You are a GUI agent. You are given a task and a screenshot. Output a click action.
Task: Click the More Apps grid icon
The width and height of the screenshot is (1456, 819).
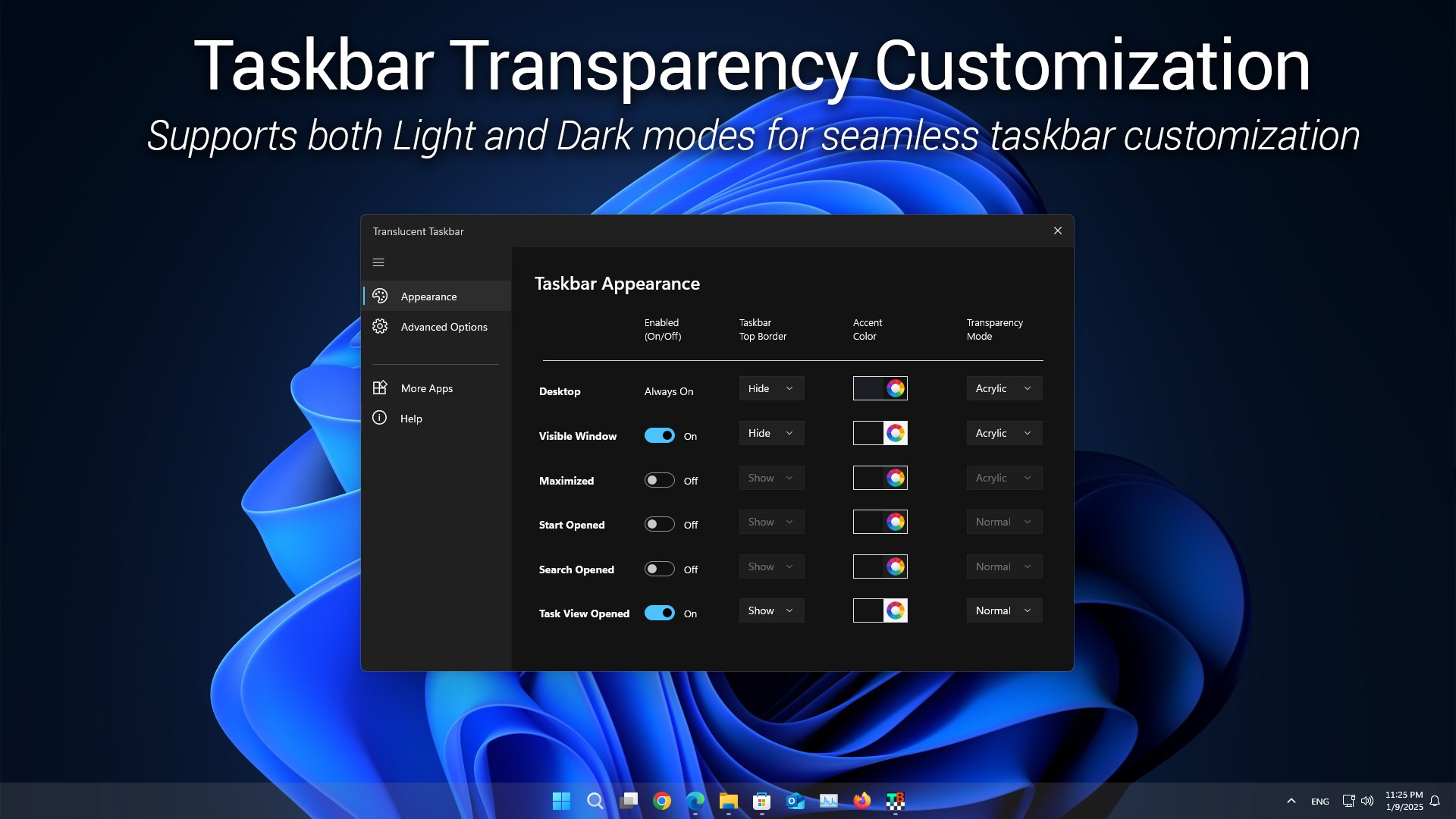(x=380, y=388)
